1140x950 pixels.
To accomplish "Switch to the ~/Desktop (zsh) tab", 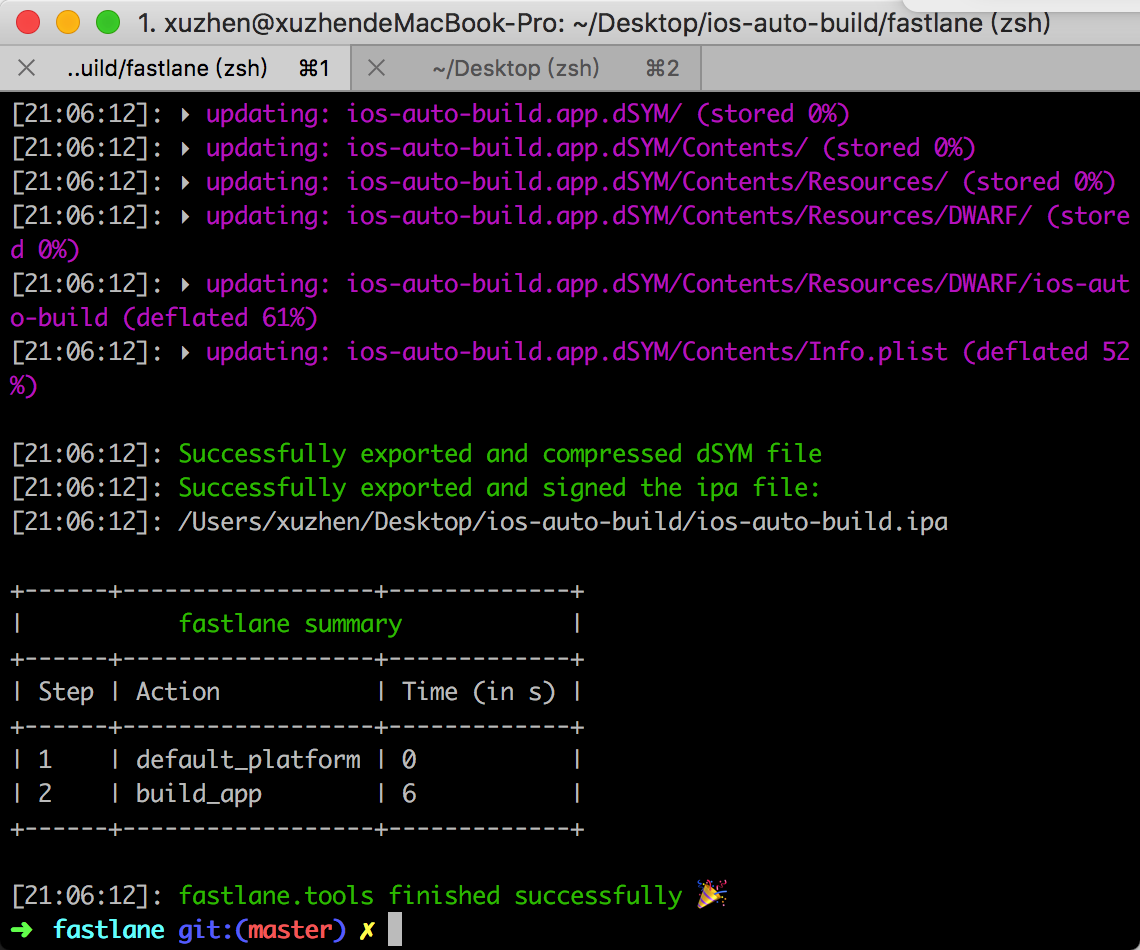I will pyautogui.click(x=526, y=68).
